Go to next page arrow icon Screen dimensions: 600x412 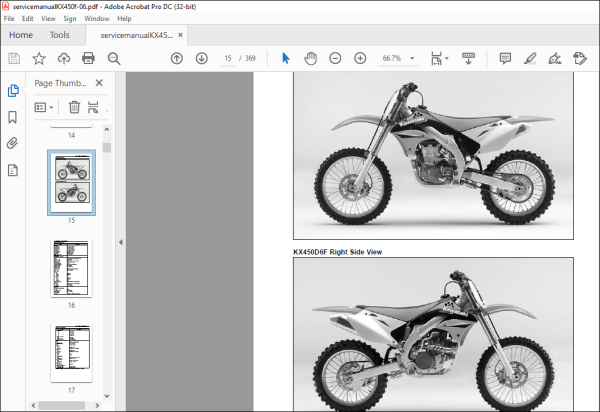pyautogui.click(x=202, y=59)
